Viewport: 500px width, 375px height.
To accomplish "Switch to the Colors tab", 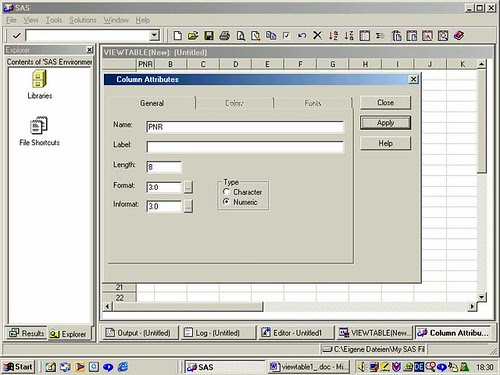I will point(234,103).
